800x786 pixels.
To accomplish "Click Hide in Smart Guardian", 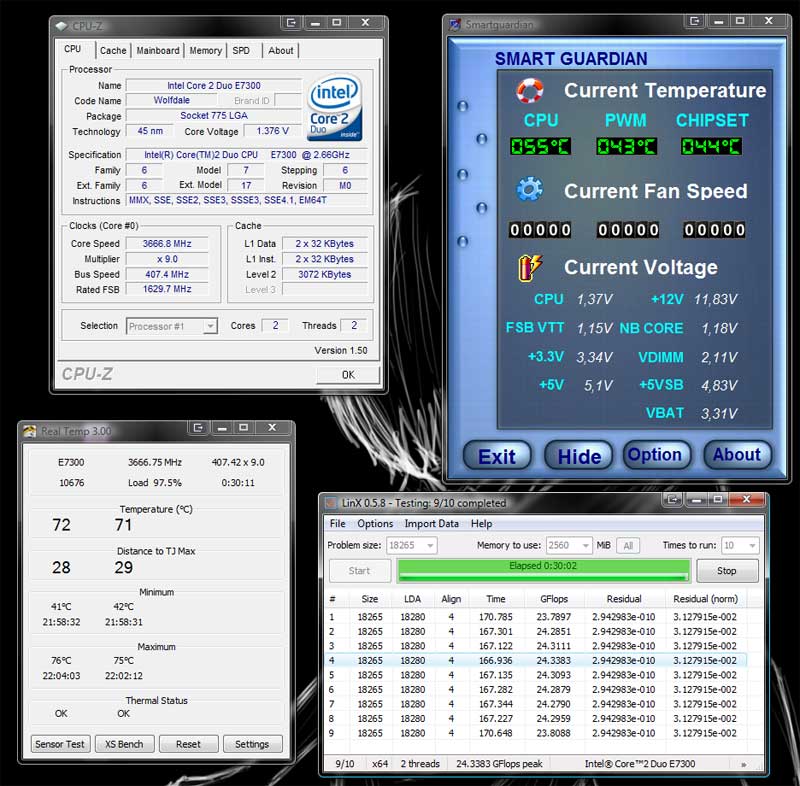I will click(x=579, y=456).
